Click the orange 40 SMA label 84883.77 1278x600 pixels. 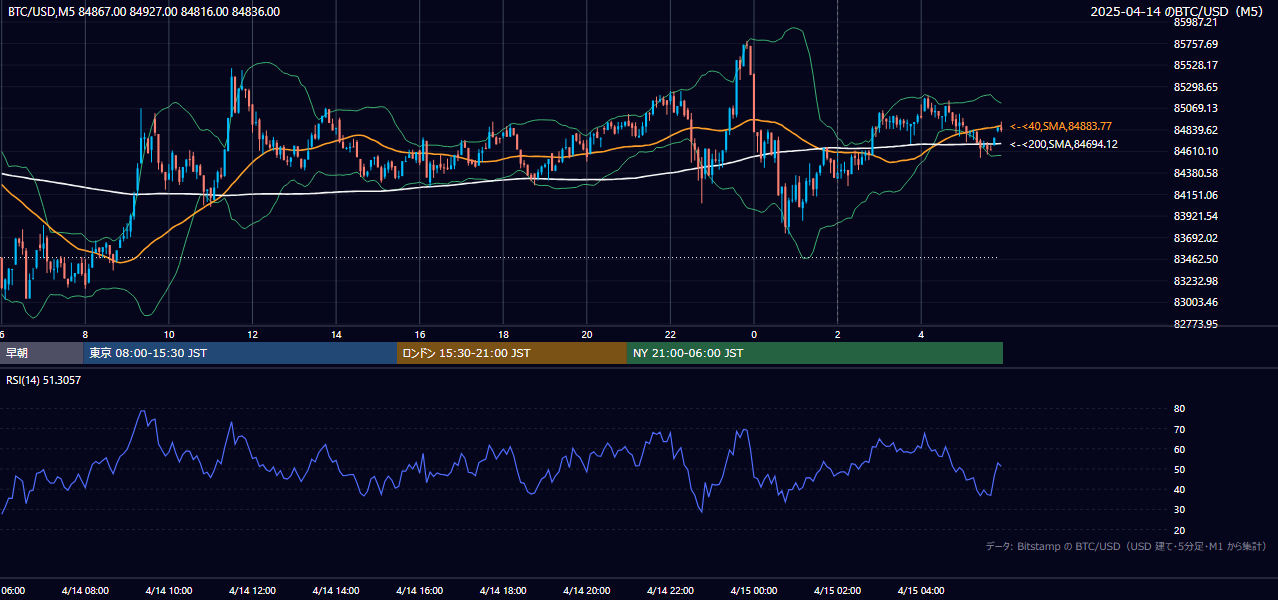[x=1060, y=127]
